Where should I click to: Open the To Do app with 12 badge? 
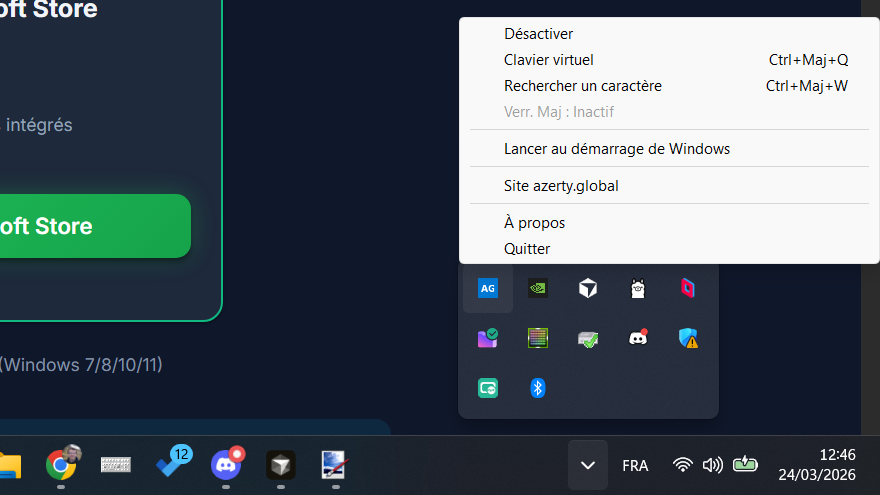point(173,462)
